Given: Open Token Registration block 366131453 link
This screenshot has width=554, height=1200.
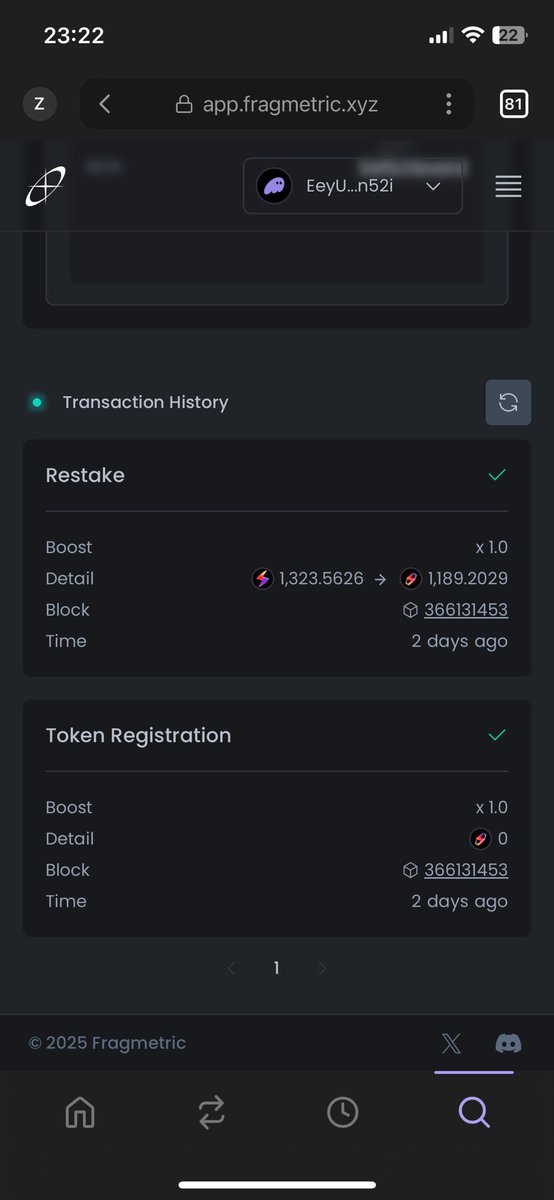Looking at the screenshot, I should [466, 870].
